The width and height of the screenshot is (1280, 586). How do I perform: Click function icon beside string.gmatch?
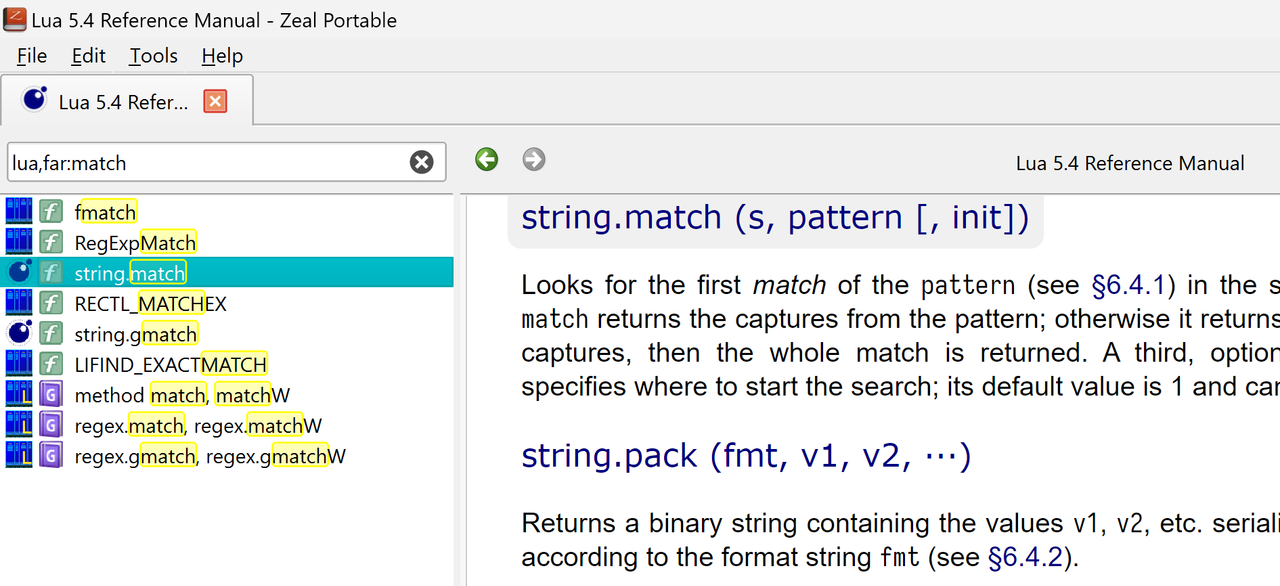pyautogui.click(x=51, y=333)
